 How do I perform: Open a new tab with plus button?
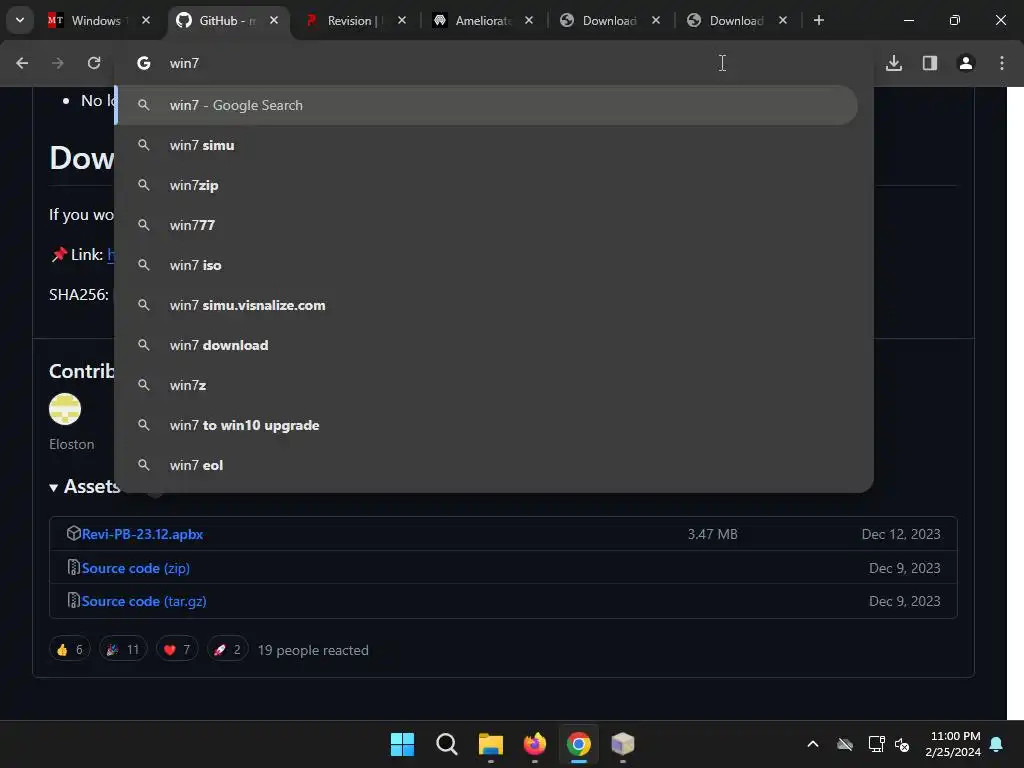819,20
